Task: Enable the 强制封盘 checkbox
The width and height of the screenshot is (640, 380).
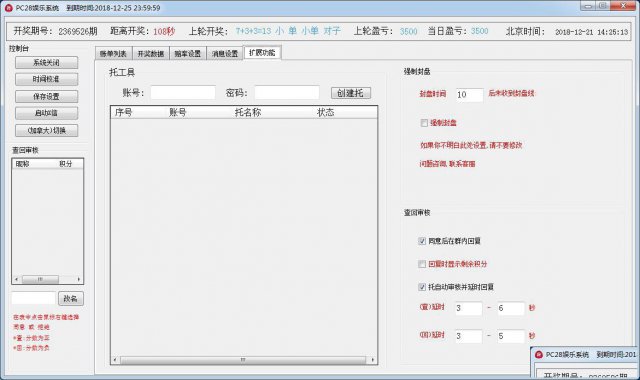Action: tap(424, 123)
